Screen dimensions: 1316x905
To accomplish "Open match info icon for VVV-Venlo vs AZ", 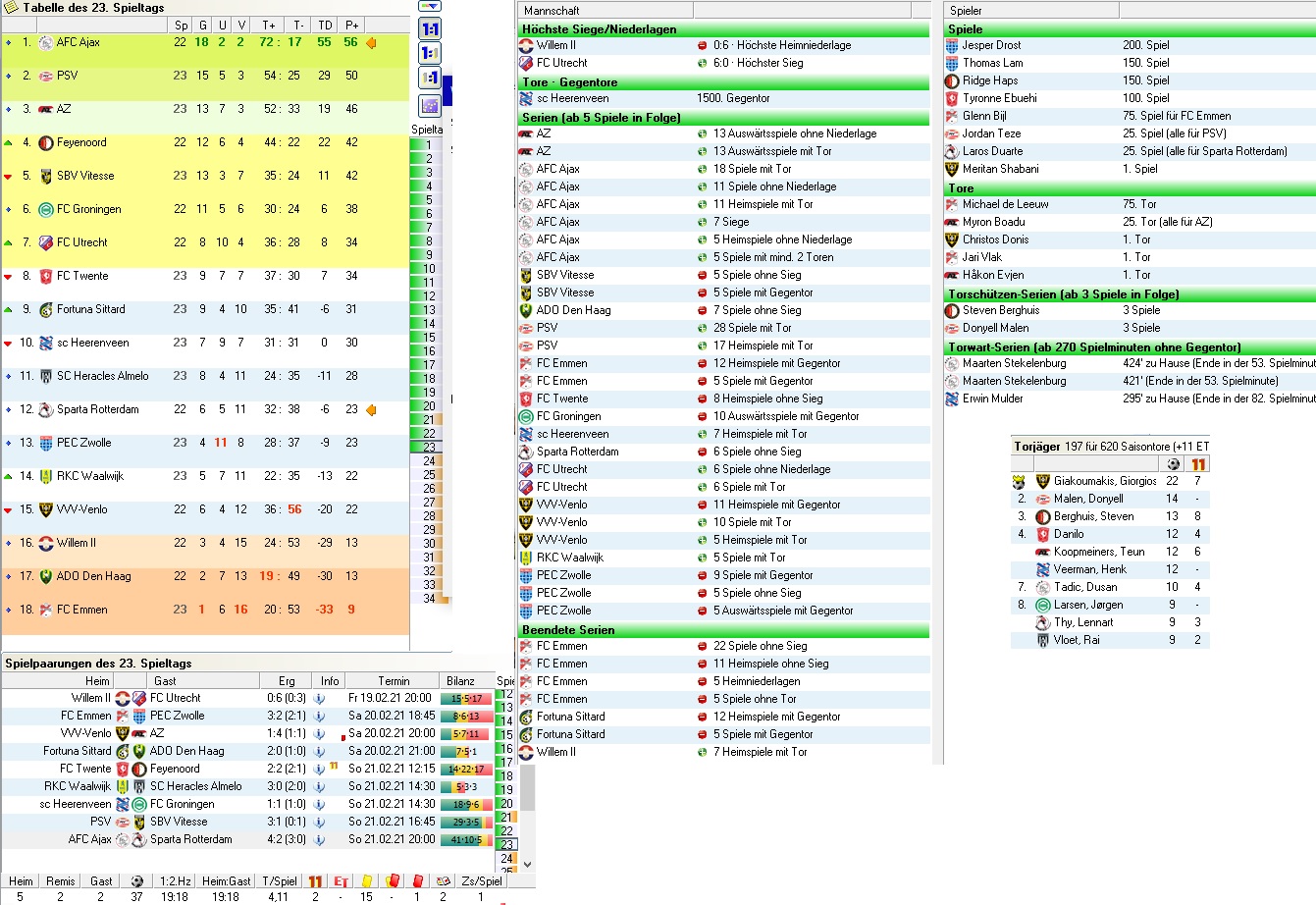I will [x=319, y=734].
